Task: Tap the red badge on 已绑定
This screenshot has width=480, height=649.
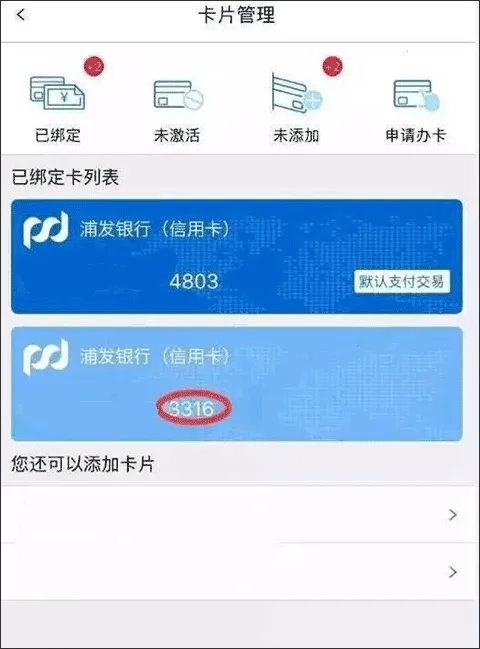Action: click(x=94, y=67)
